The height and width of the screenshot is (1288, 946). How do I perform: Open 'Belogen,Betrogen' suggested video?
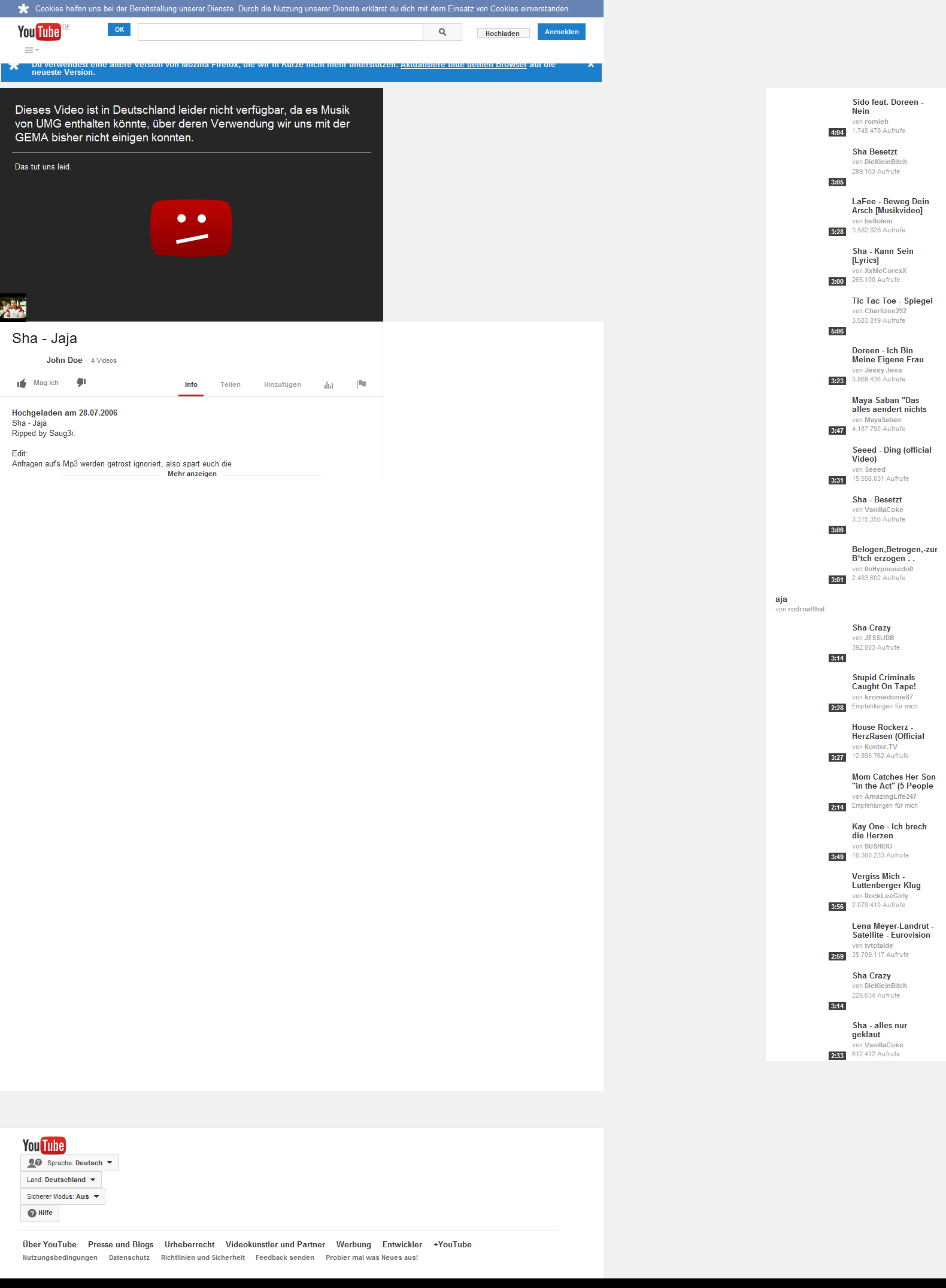click(895, 554)
